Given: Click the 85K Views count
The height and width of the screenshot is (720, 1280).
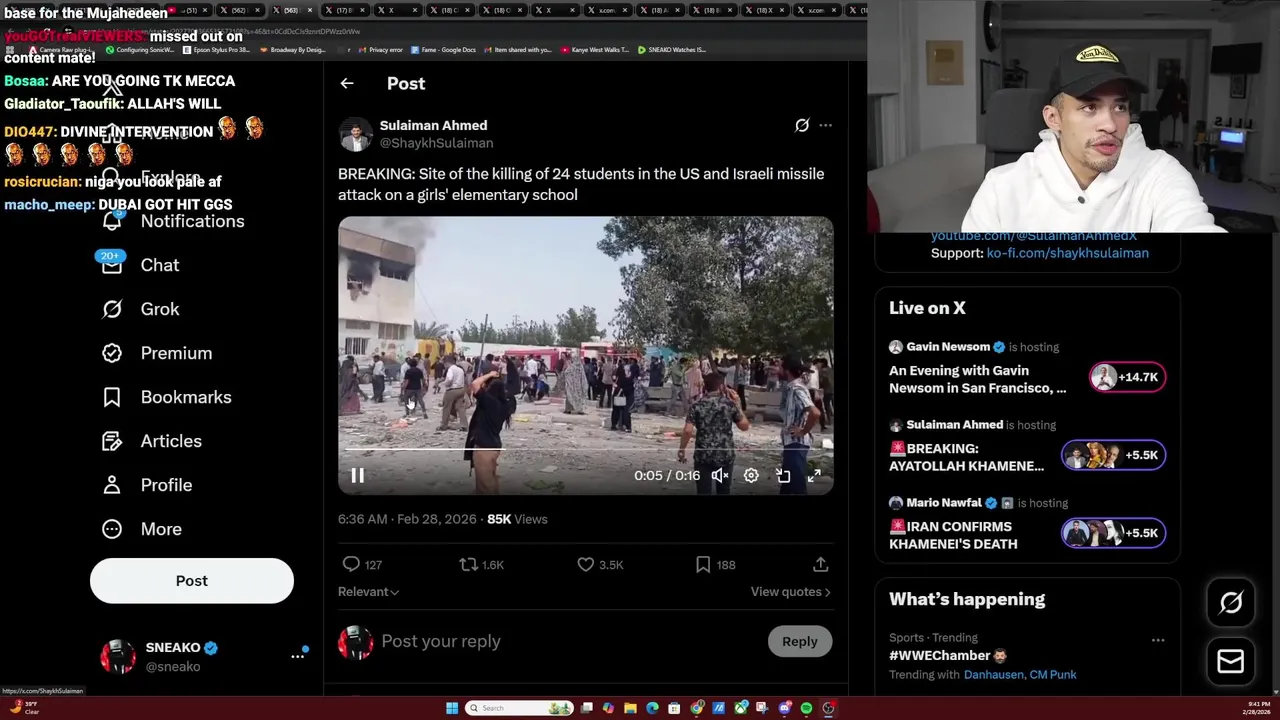Looking at the screenshot, I should click(517, 519).
